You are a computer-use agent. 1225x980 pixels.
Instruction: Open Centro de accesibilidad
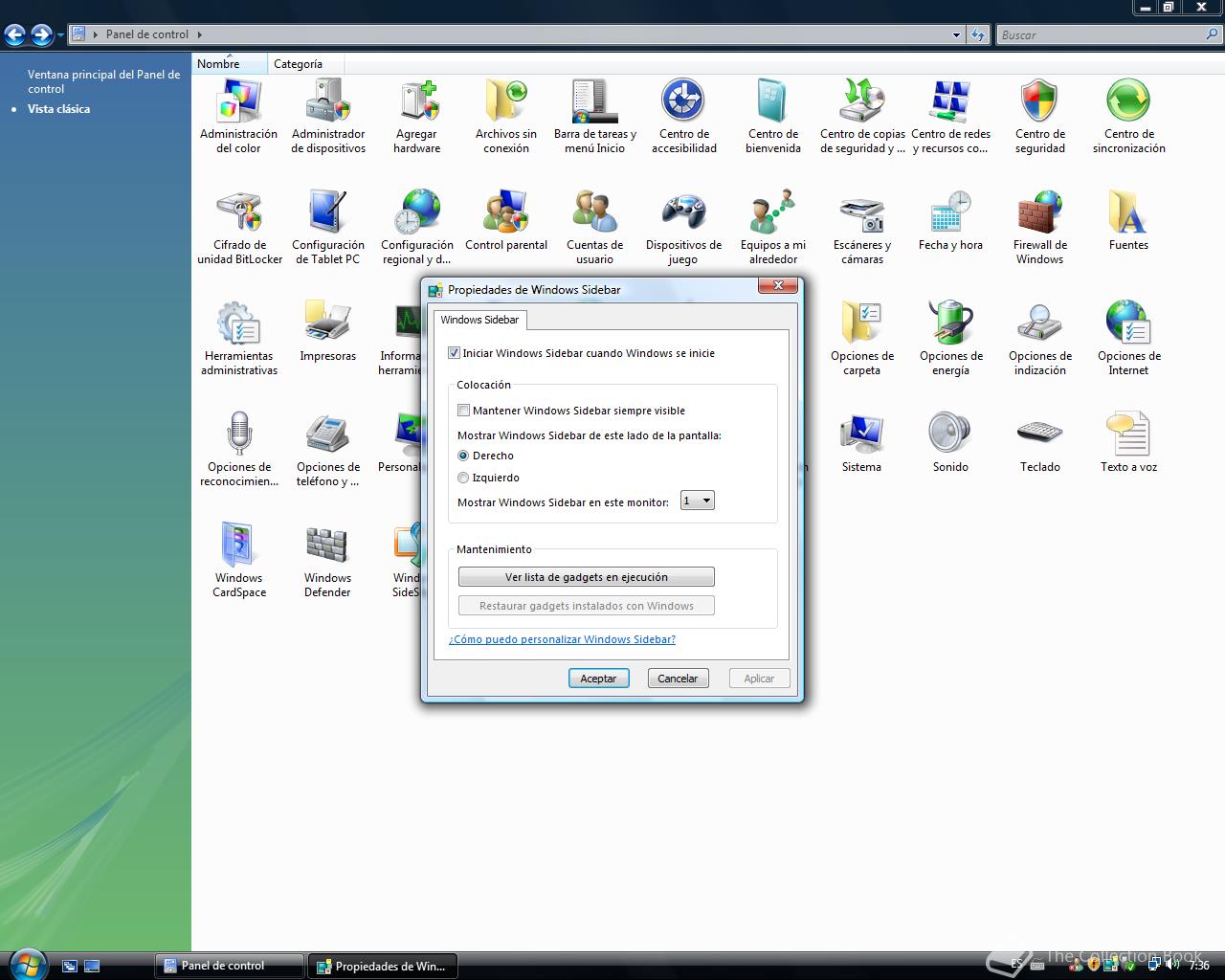(683, 117)
